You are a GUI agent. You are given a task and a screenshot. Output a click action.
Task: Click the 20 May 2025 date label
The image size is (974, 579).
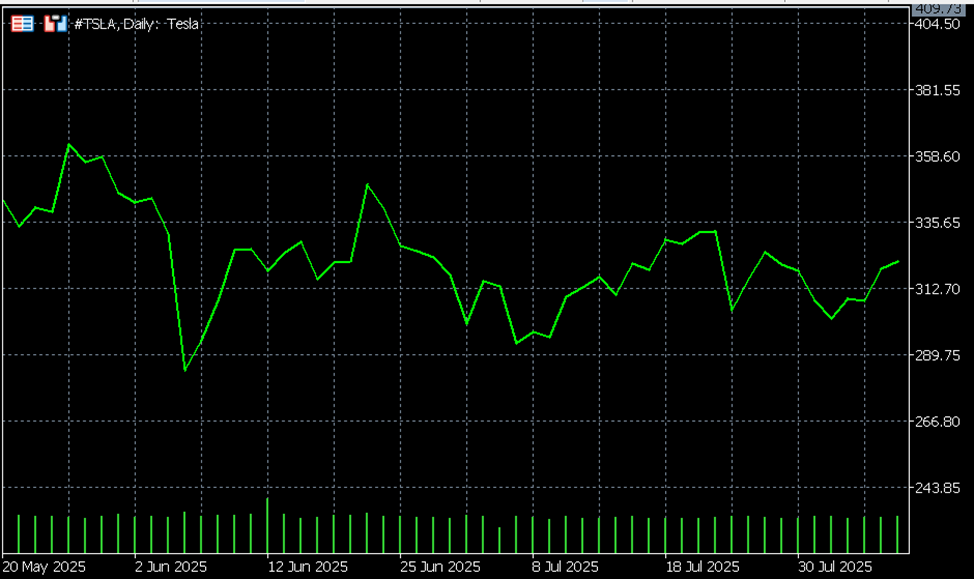(x=45, y=567)
